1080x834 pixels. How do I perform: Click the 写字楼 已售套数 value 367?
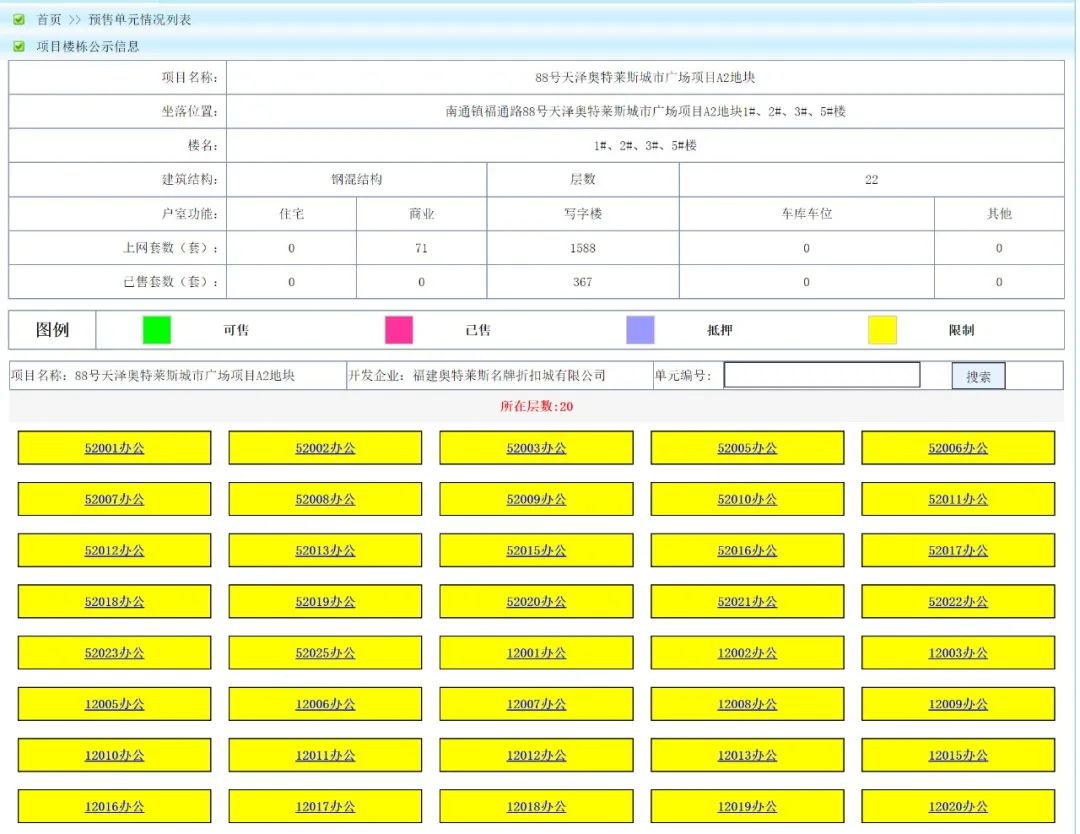click(x=583, y=282)
